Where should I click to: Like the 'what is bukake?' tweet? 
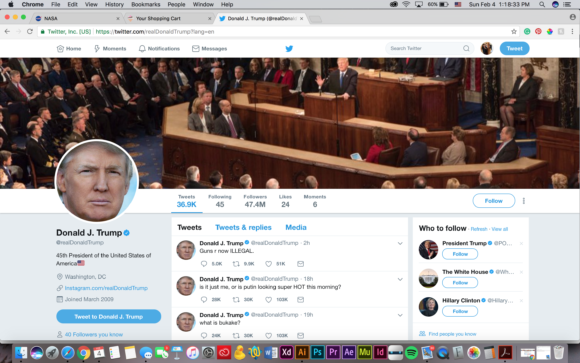[269, 336]
